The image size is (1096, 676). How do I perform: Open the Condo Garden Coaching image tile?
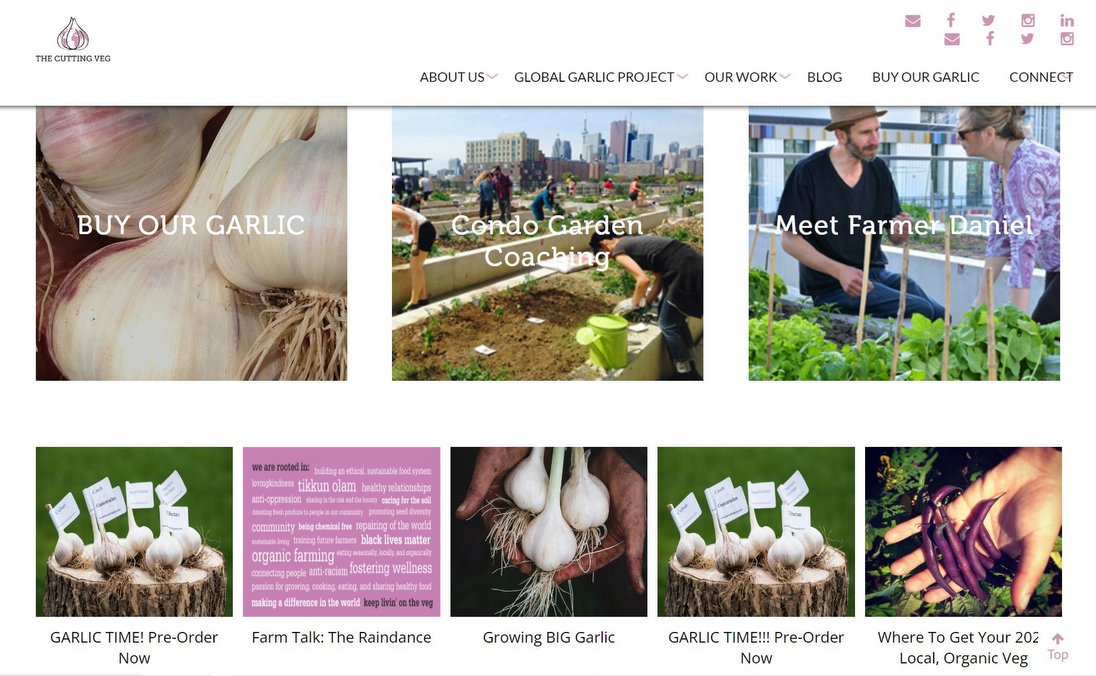pyautogui.click(x=547, y=243)
